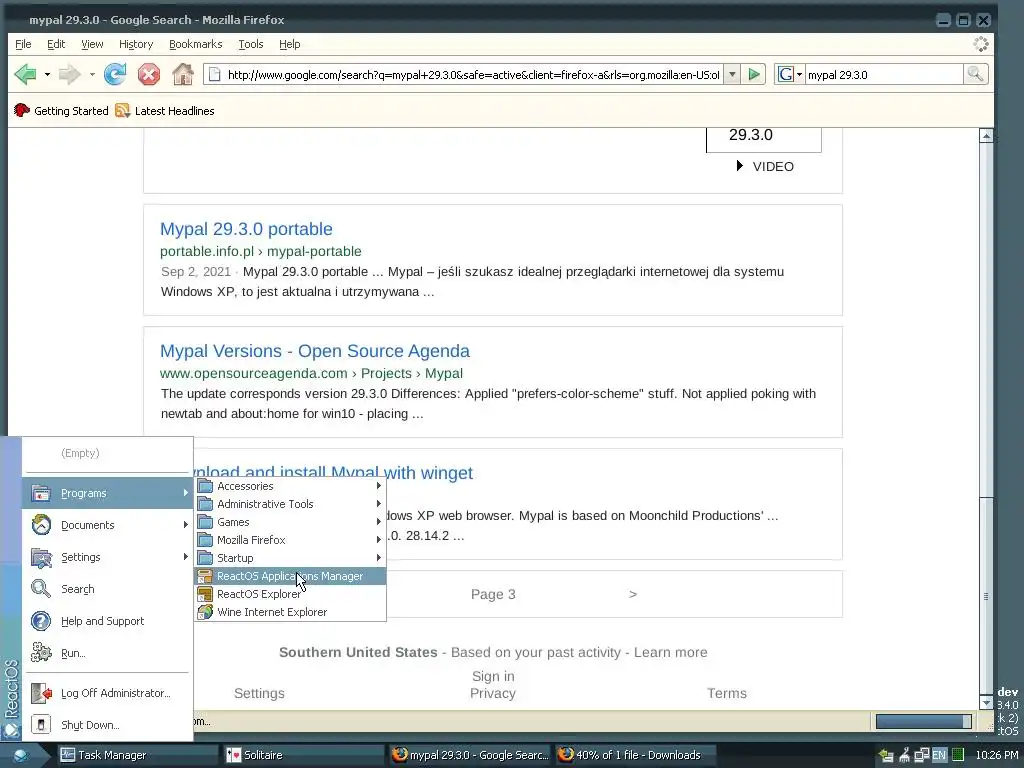Click the 10:26 PM clock

click(x=997, y=755)
